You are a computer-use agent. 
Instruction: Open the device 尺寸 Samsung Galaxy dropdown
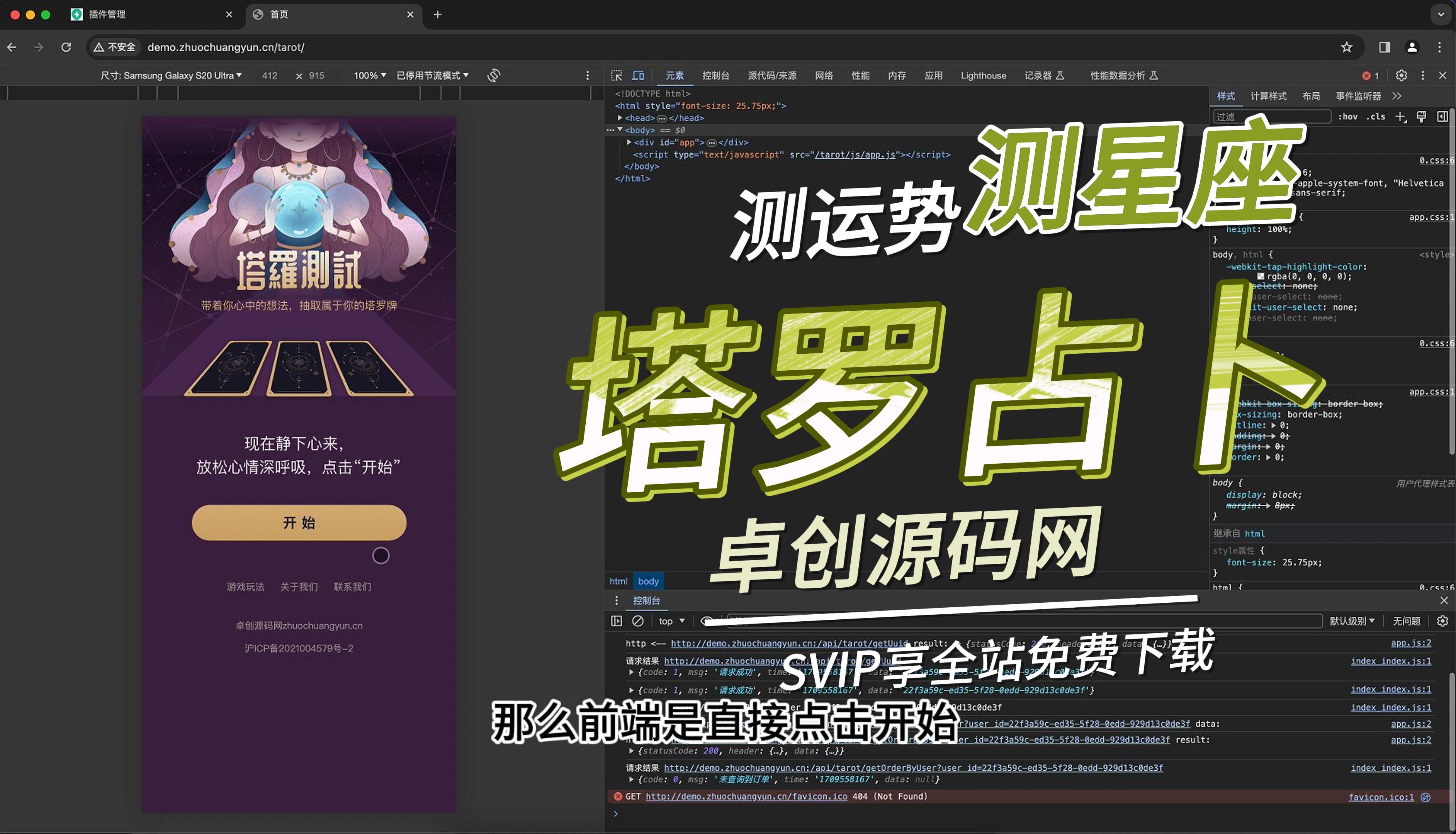point(171,76)
